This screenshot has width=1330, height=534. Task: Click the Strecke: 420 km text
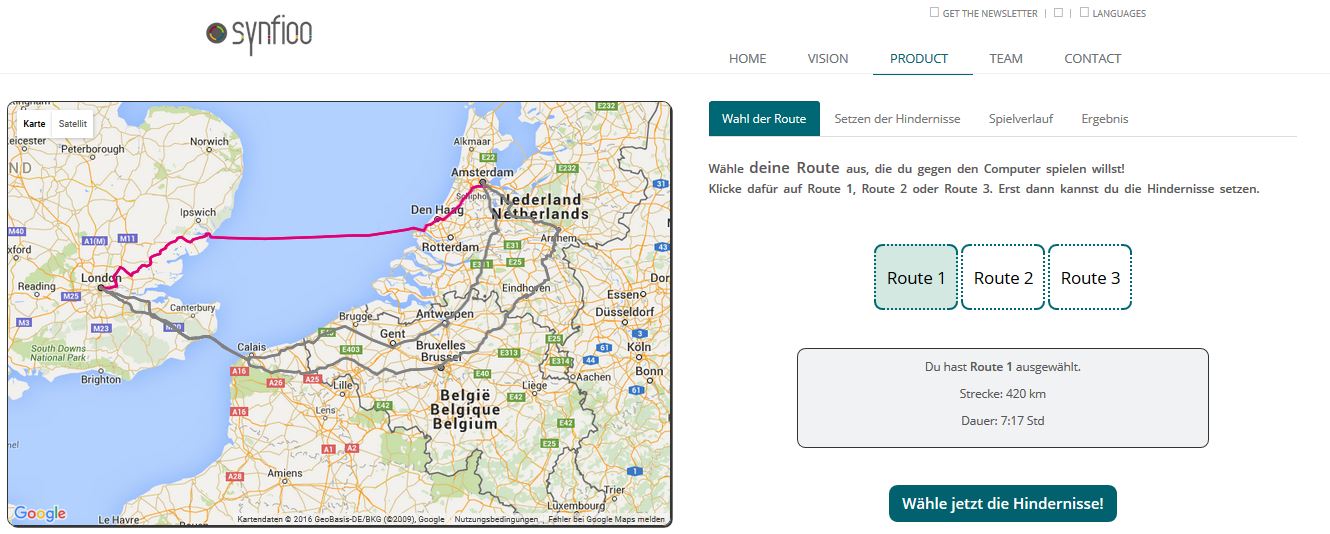(x=1003, y=394)
